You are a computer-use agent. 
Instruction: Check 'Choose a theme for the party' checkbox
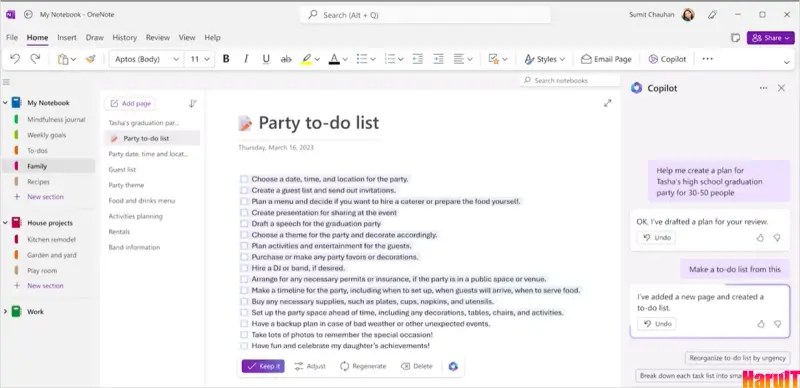(244, 235)
